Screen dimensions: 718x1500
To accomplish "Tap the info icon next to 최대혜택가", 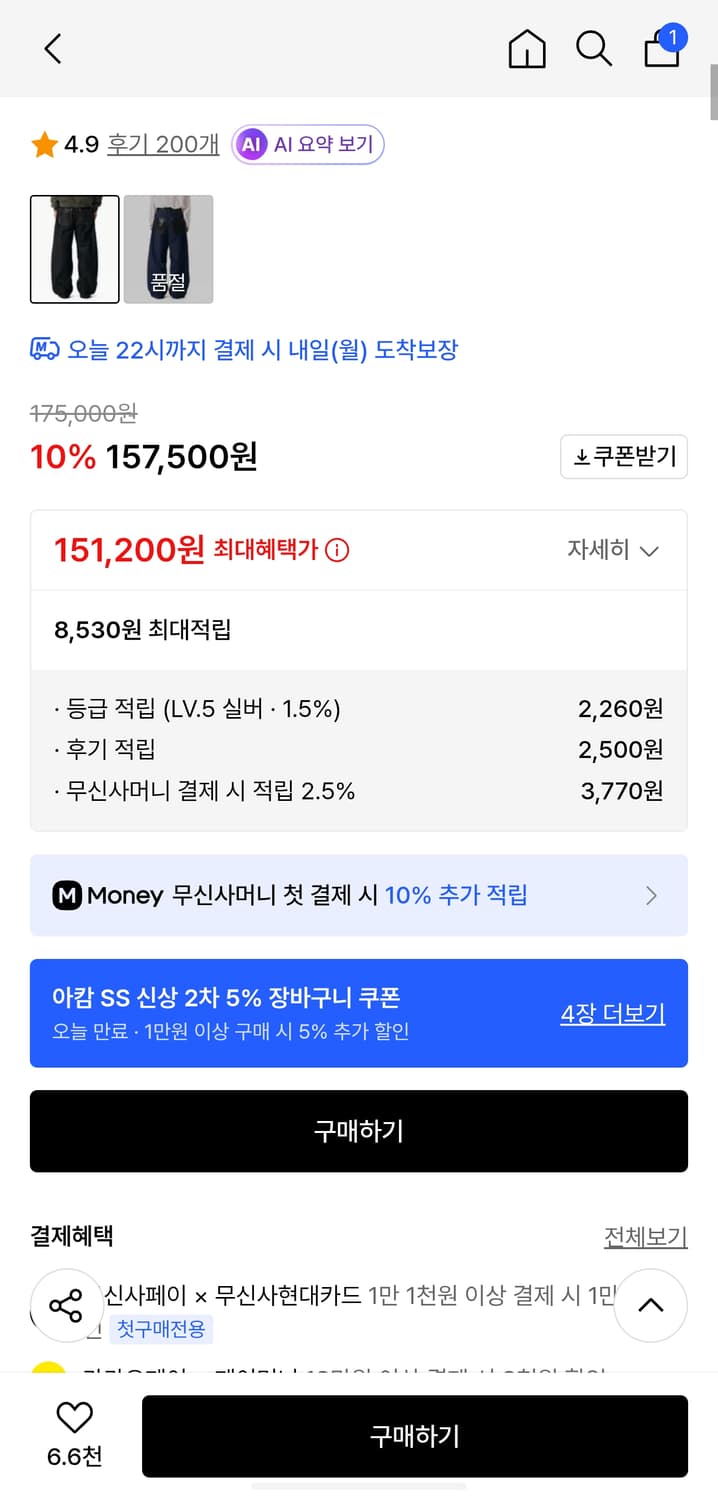I will (x=338, y=550).
